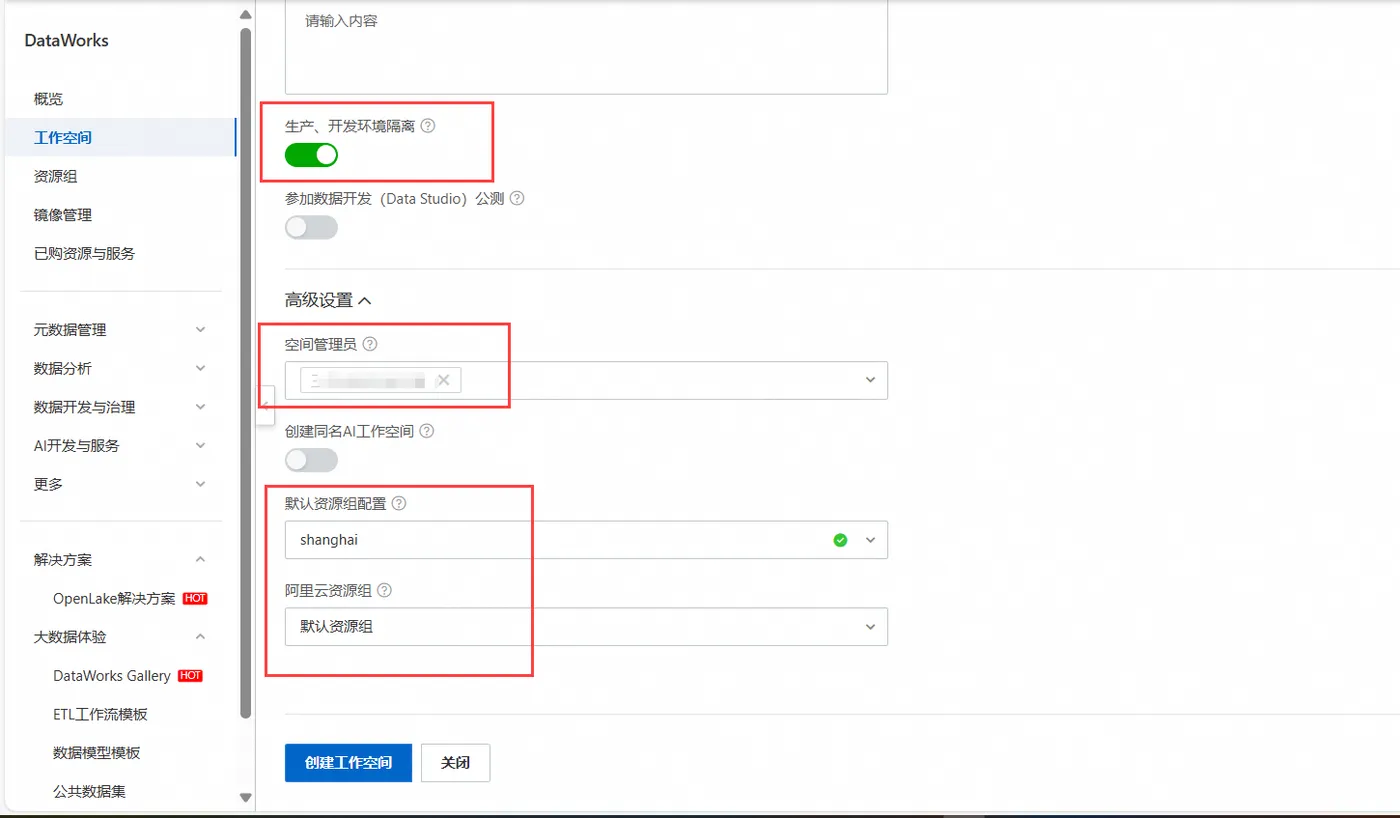Screen dimensions: 1400x818
Task: Click the HOT badge beside OpenLake解决方案
Action: 195,598
